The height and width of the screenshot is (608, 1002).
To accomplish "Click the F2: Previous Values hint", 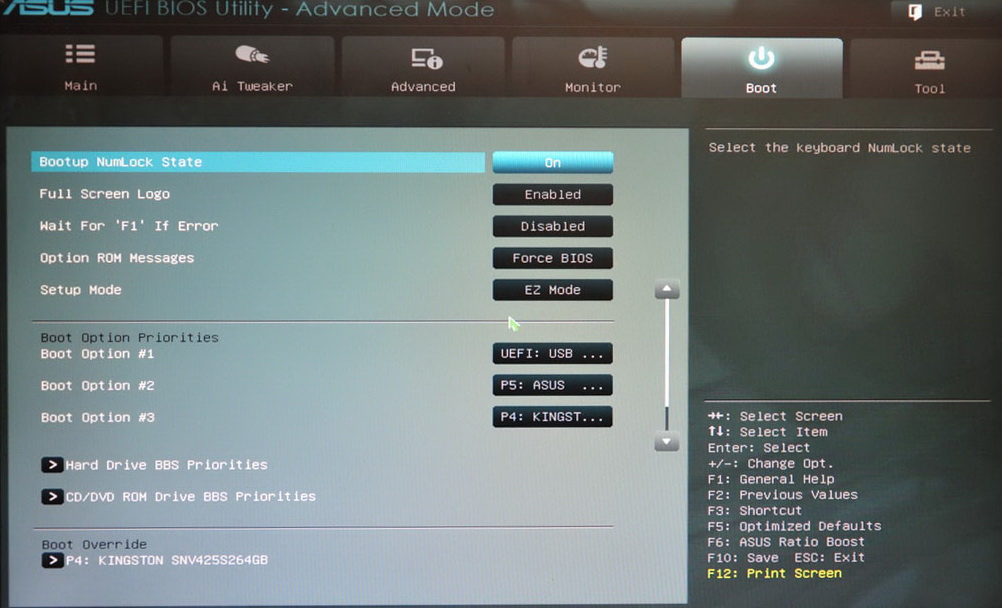I will pyautogui.click(x=782, y=495).
